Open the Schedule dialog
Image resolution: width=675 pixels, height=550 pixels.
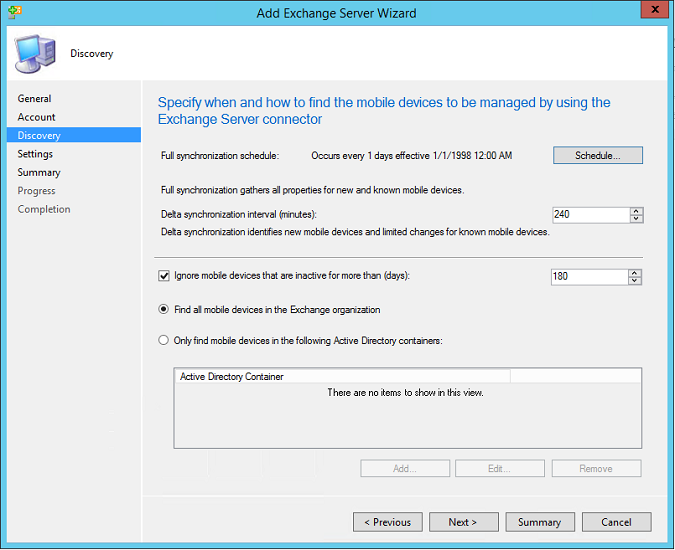pyautogui.click(x=598, y=155)
